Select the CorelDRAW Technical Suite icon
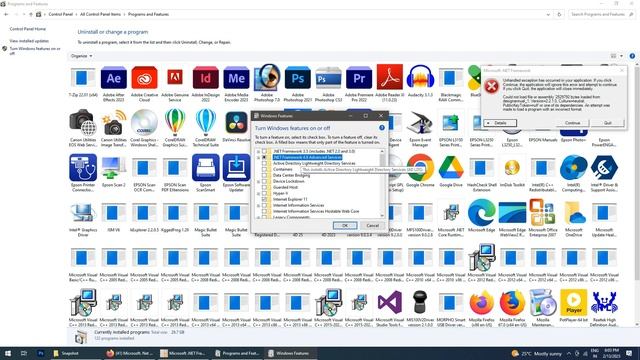 205,122
